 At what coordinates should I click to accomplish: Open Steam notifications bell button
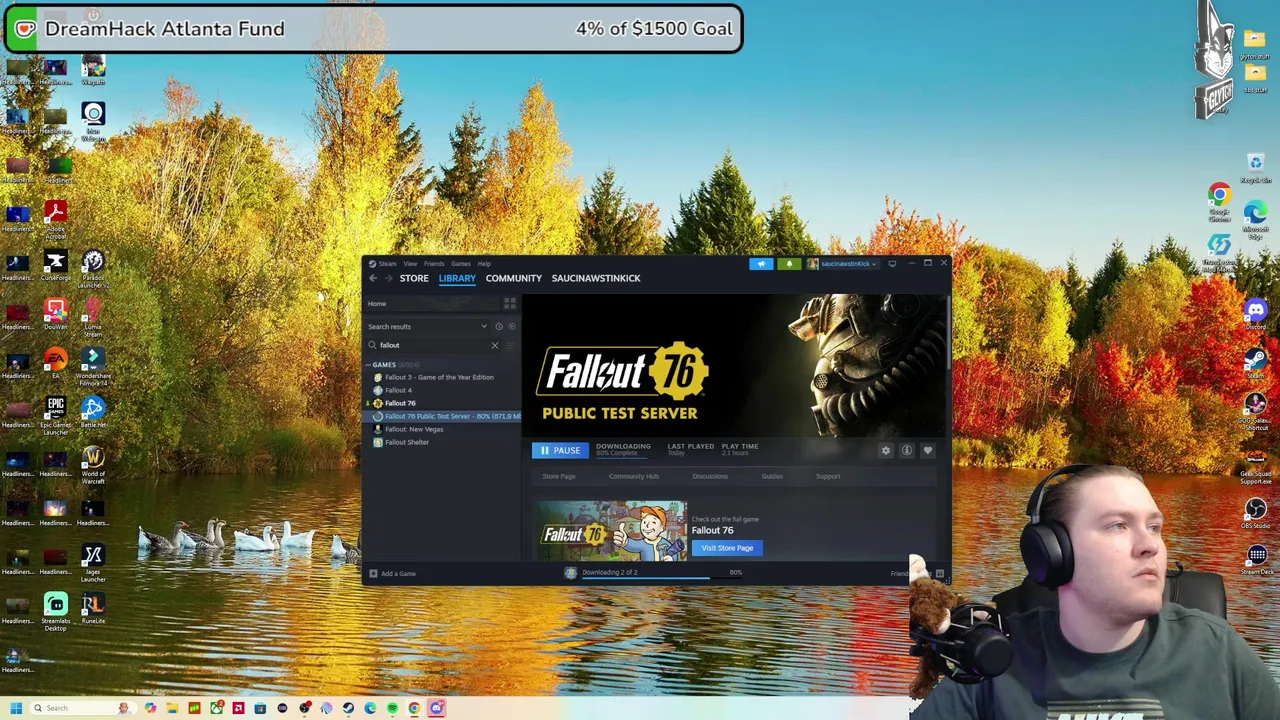tap(789, 264)
